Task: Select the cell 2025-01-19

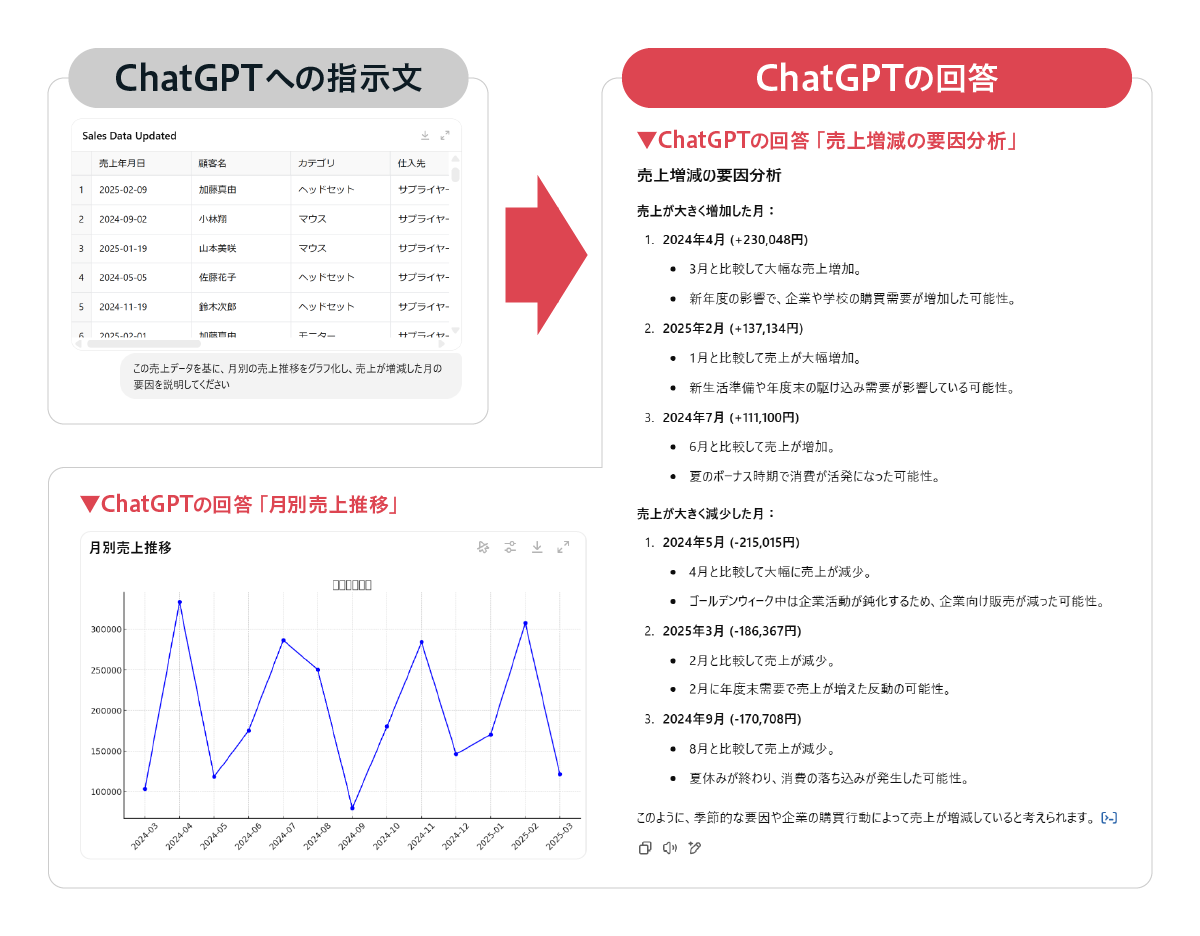Action: pos(141,248)
